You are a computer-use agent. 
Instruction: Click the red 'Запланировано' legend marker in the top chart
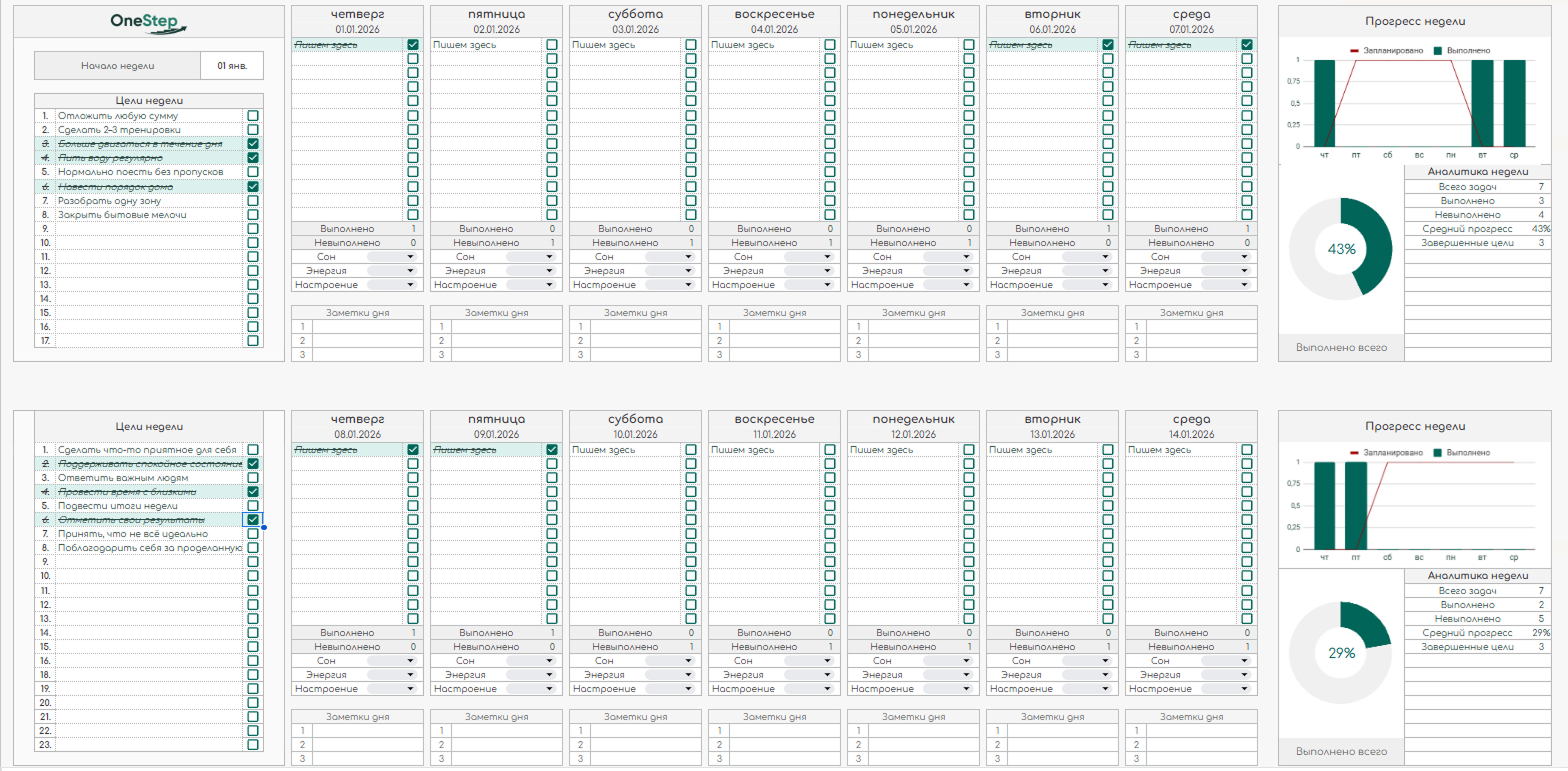pos(1356,50)
